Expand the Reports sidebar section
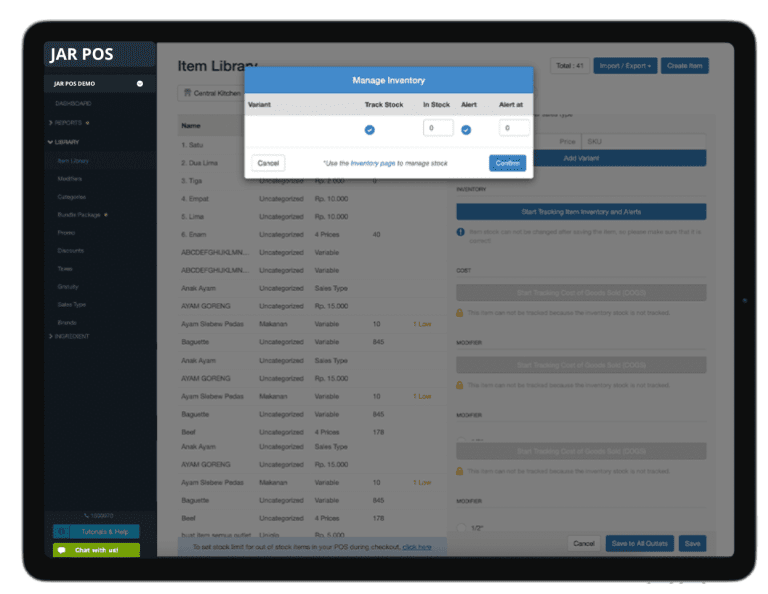The image size is (768, 594). 50,123
